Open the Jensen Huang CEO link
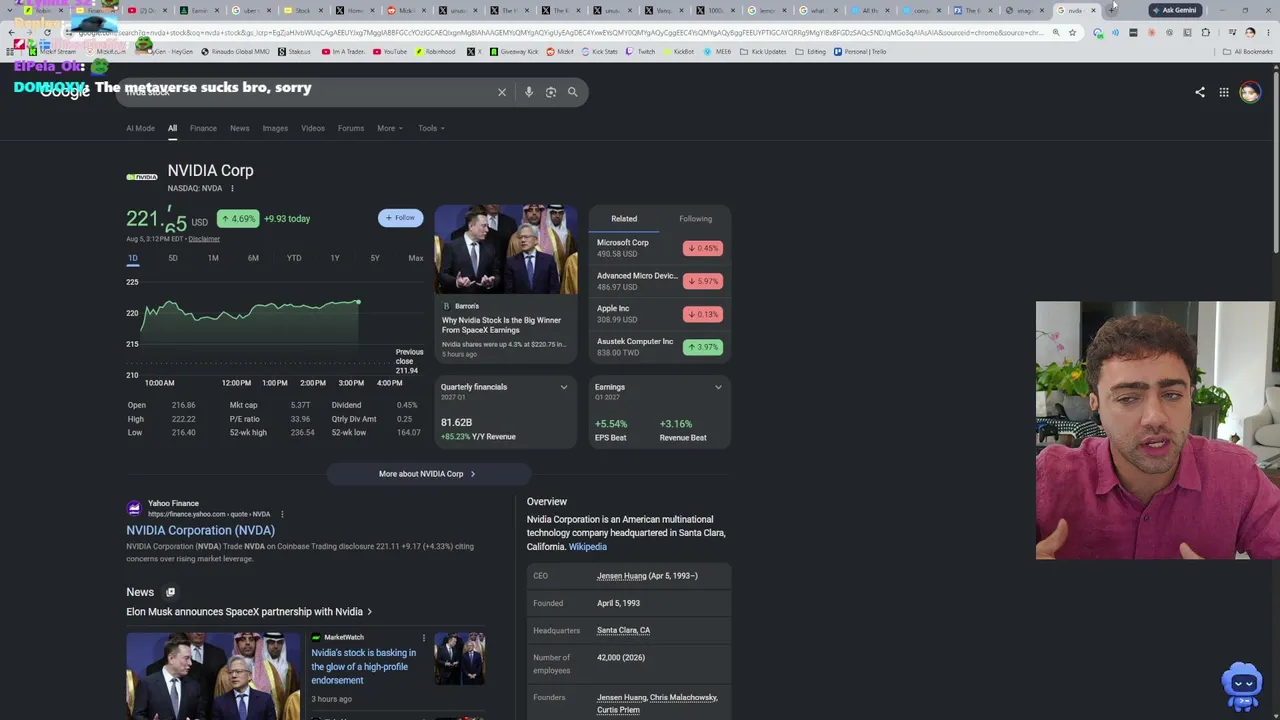The width and height of the screenshot is (1280, 720). pos(621,576)
